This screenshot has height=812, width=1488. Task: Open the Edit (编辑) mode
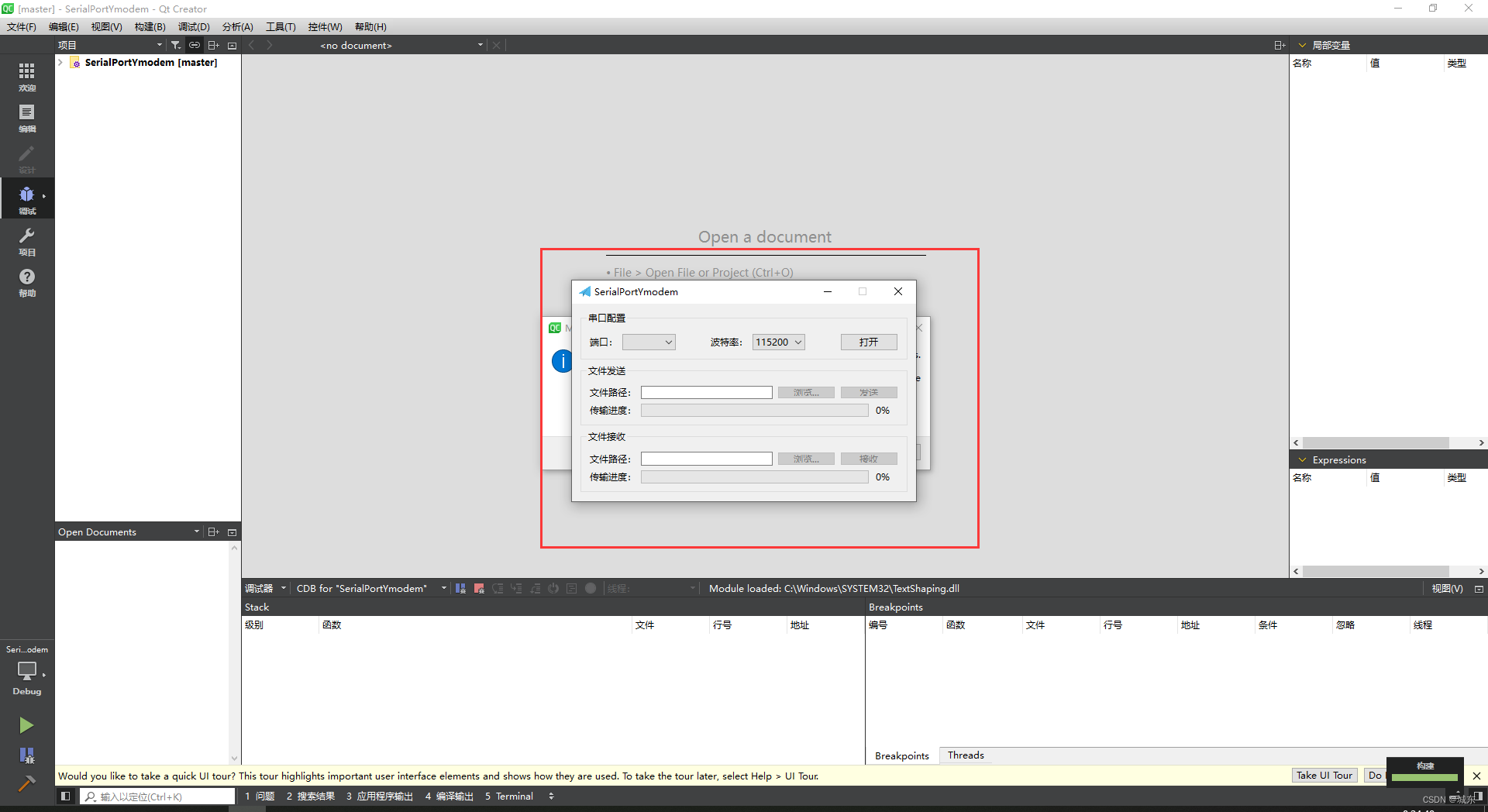click(x=27, y=118)
